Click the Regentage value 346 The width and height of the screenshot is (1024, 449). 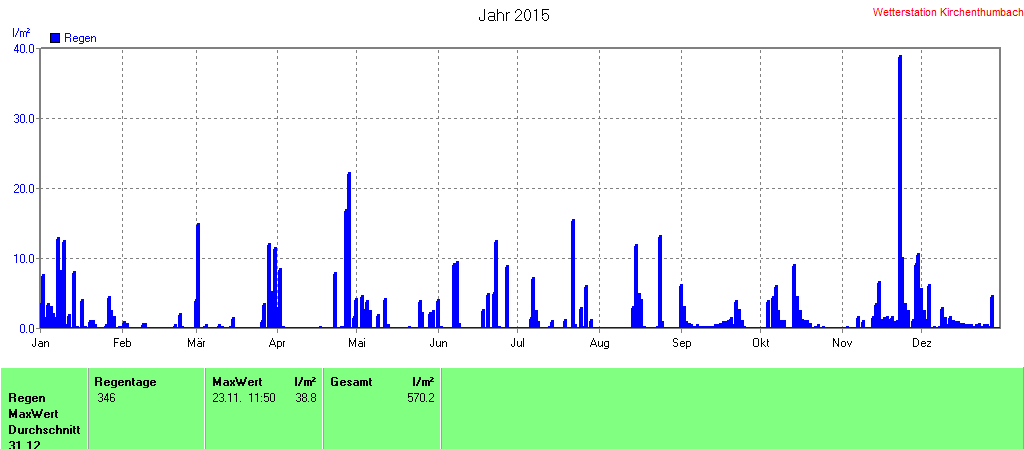(x=107, y=398)
